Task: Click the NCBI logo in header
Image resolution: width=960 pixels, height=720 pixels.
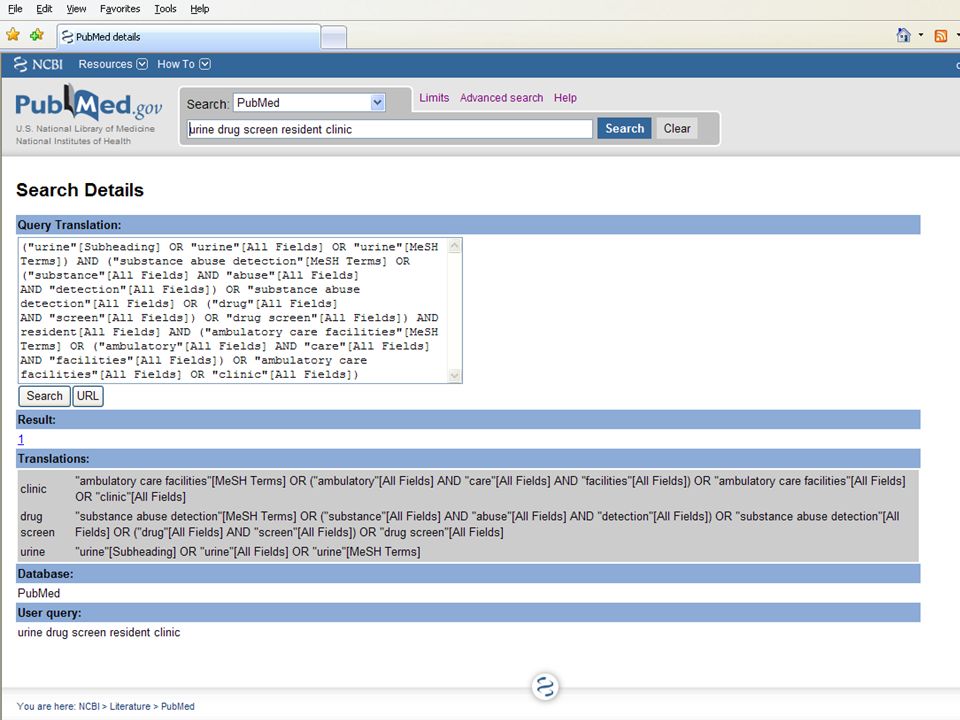Action: pyautogui.click(x=38, y=64)
